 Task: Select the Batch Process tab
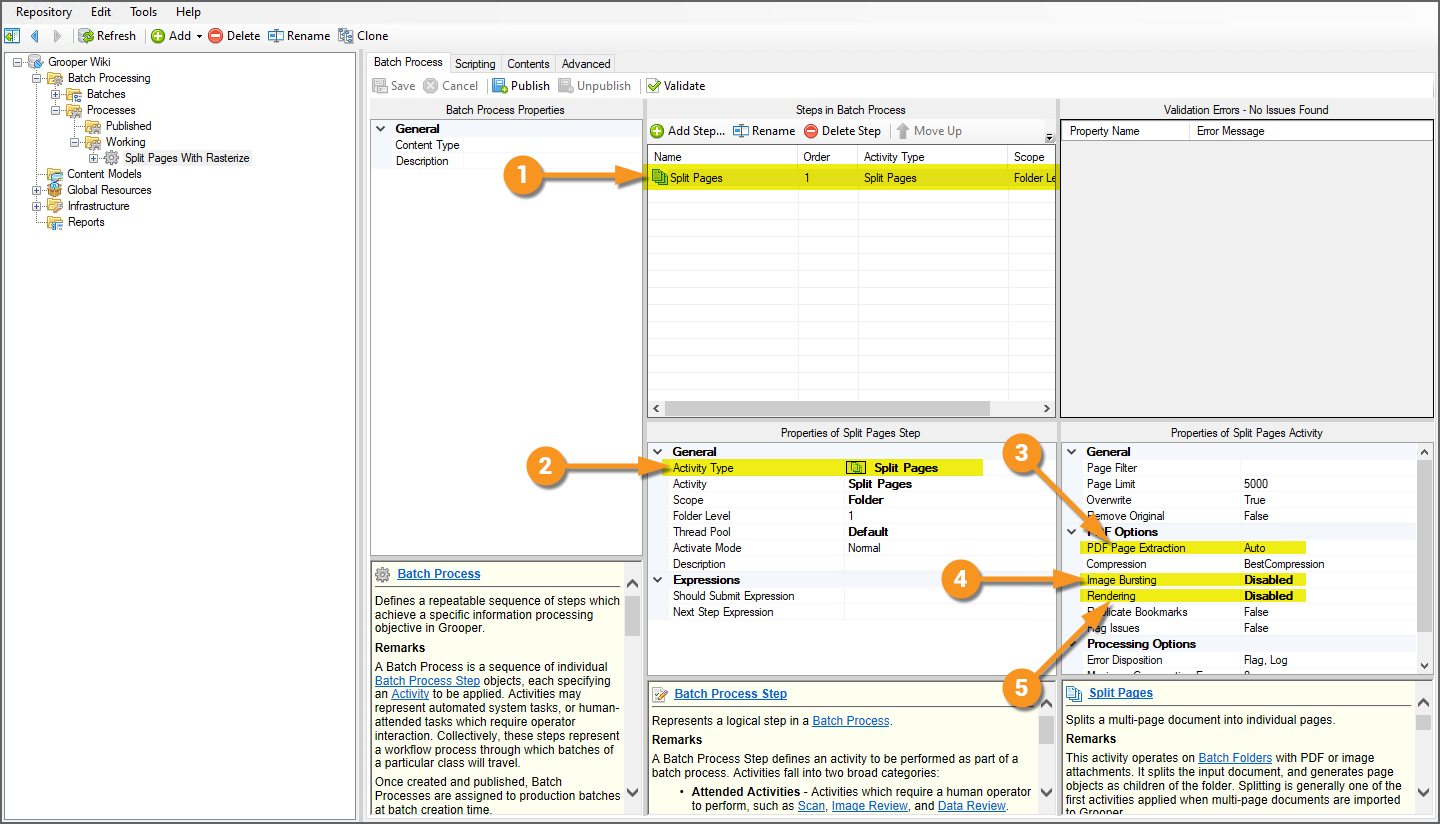click(x=408, y=62)
